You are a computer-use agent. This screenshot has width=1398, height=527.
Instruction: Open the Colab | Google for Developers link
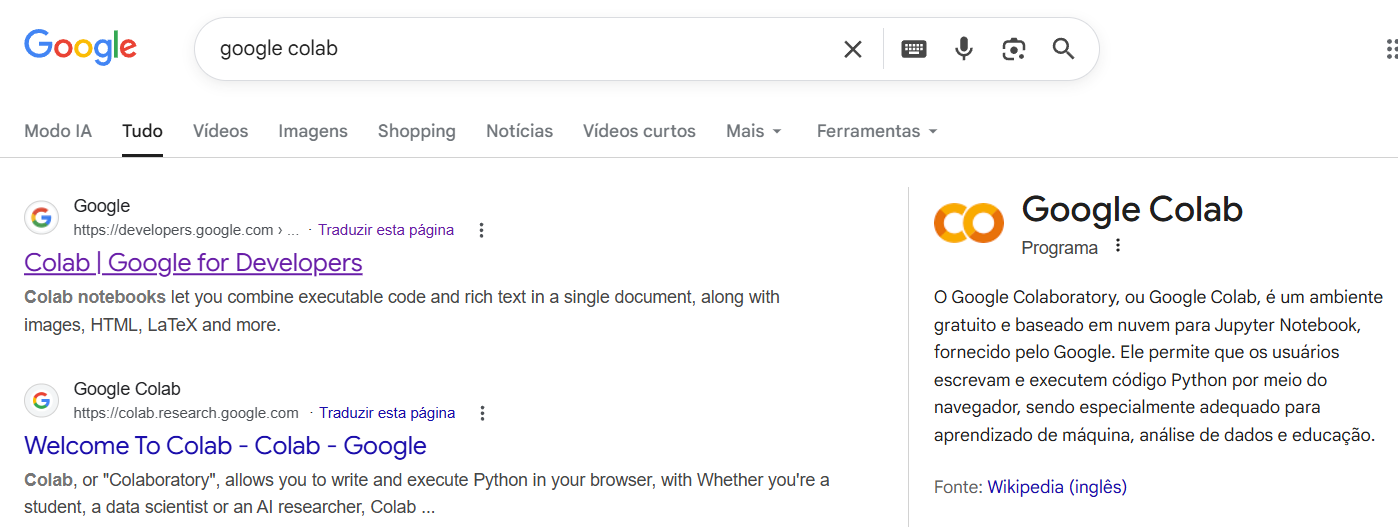[193, 263]
